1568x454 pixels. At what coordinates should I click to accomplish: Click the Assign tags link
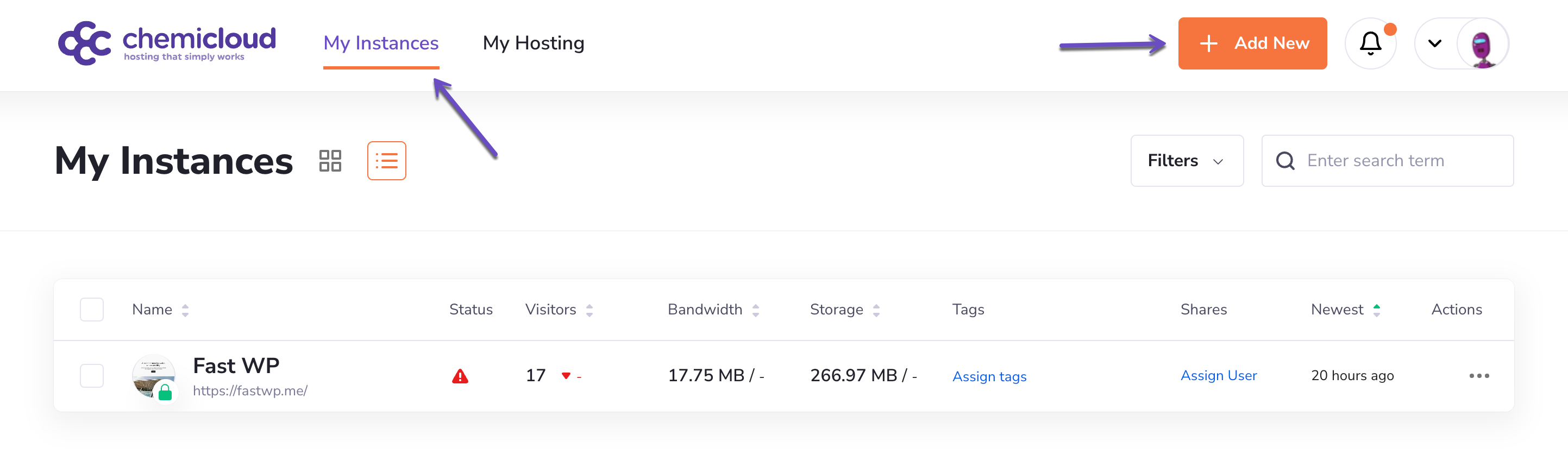pos(989,376)
